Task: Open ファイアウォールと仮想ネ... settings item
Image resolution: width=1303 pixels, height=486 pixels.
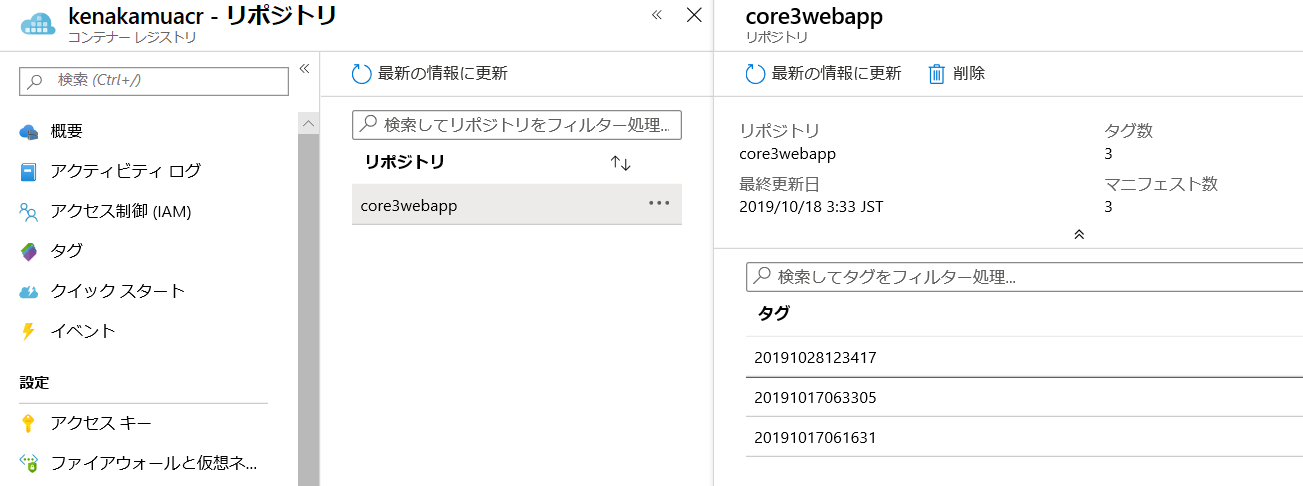Action: [153, 463]
